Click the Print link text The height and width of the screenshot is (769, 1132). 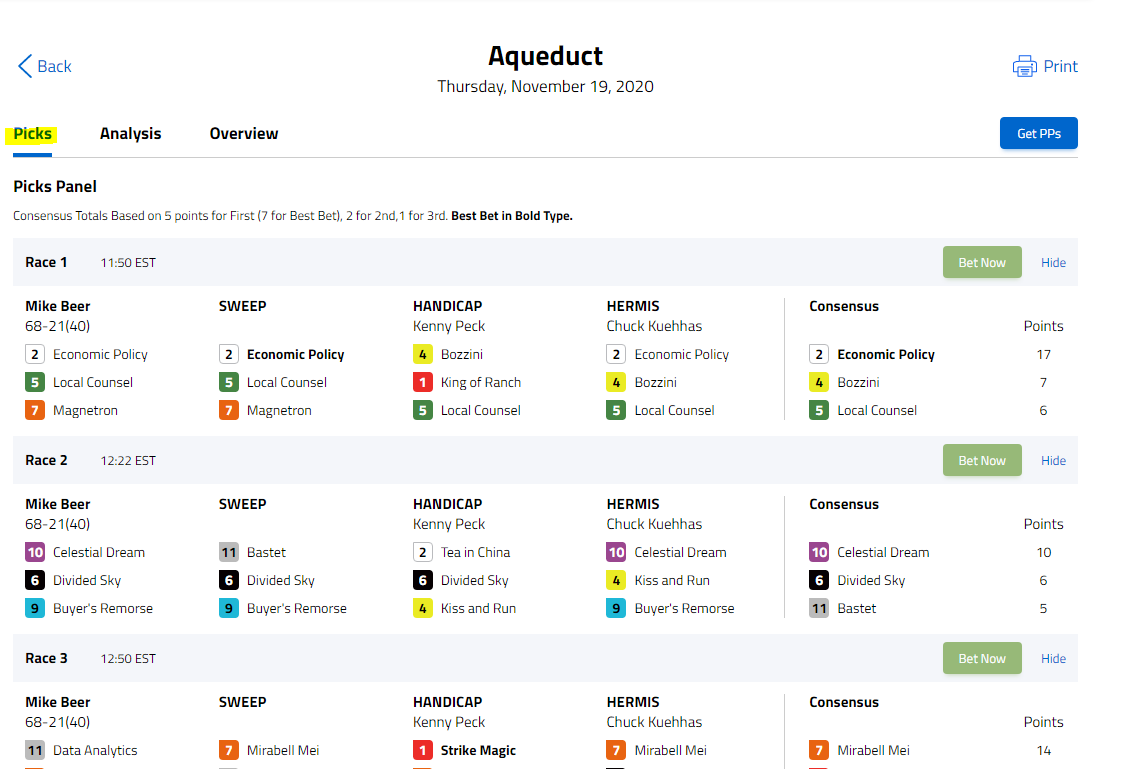click(1061, 66)
